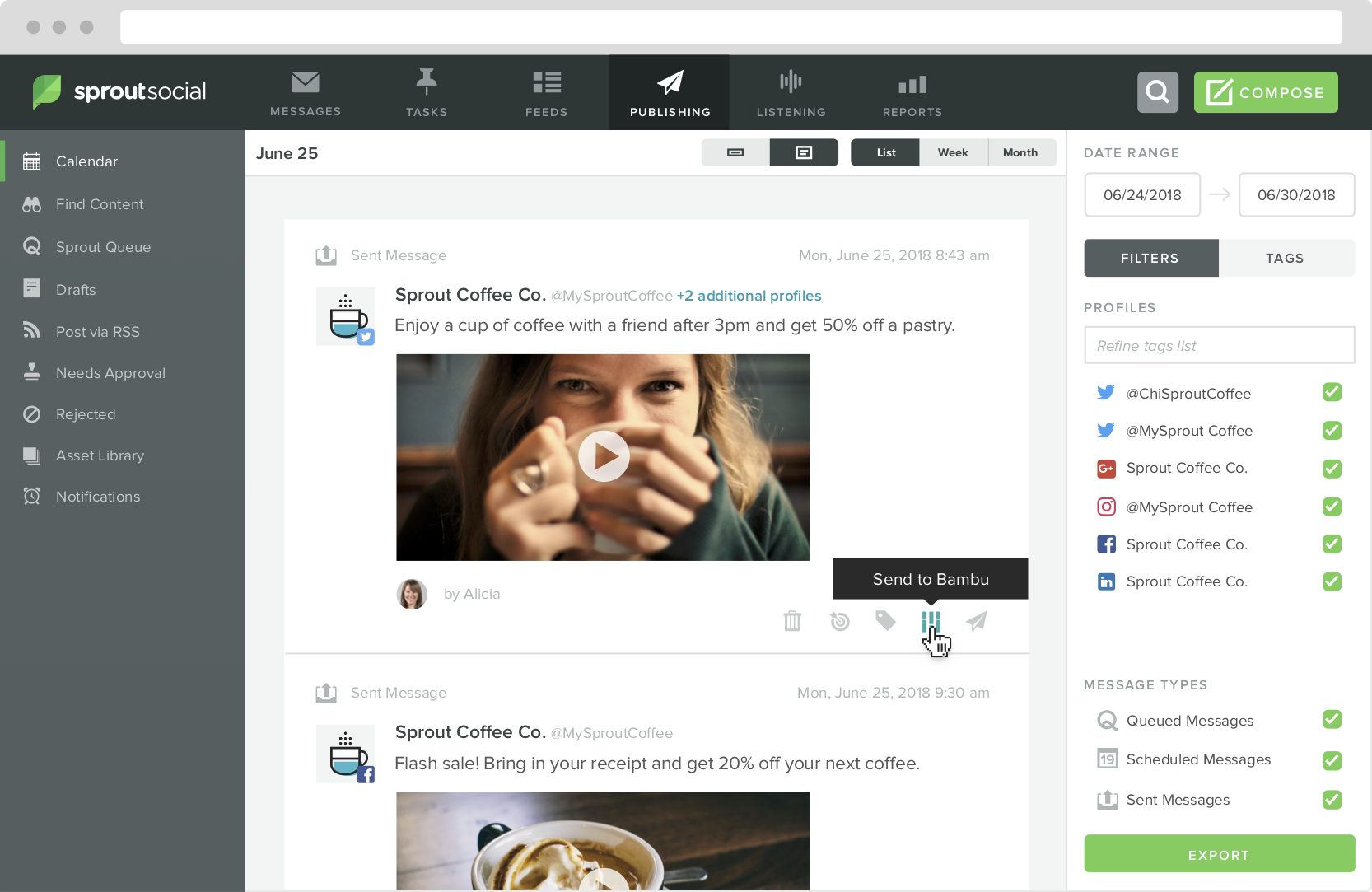The image size is (1372, 892).
Task: Select the Month view
Action: pyautogui.click(x=1021, y=152)
